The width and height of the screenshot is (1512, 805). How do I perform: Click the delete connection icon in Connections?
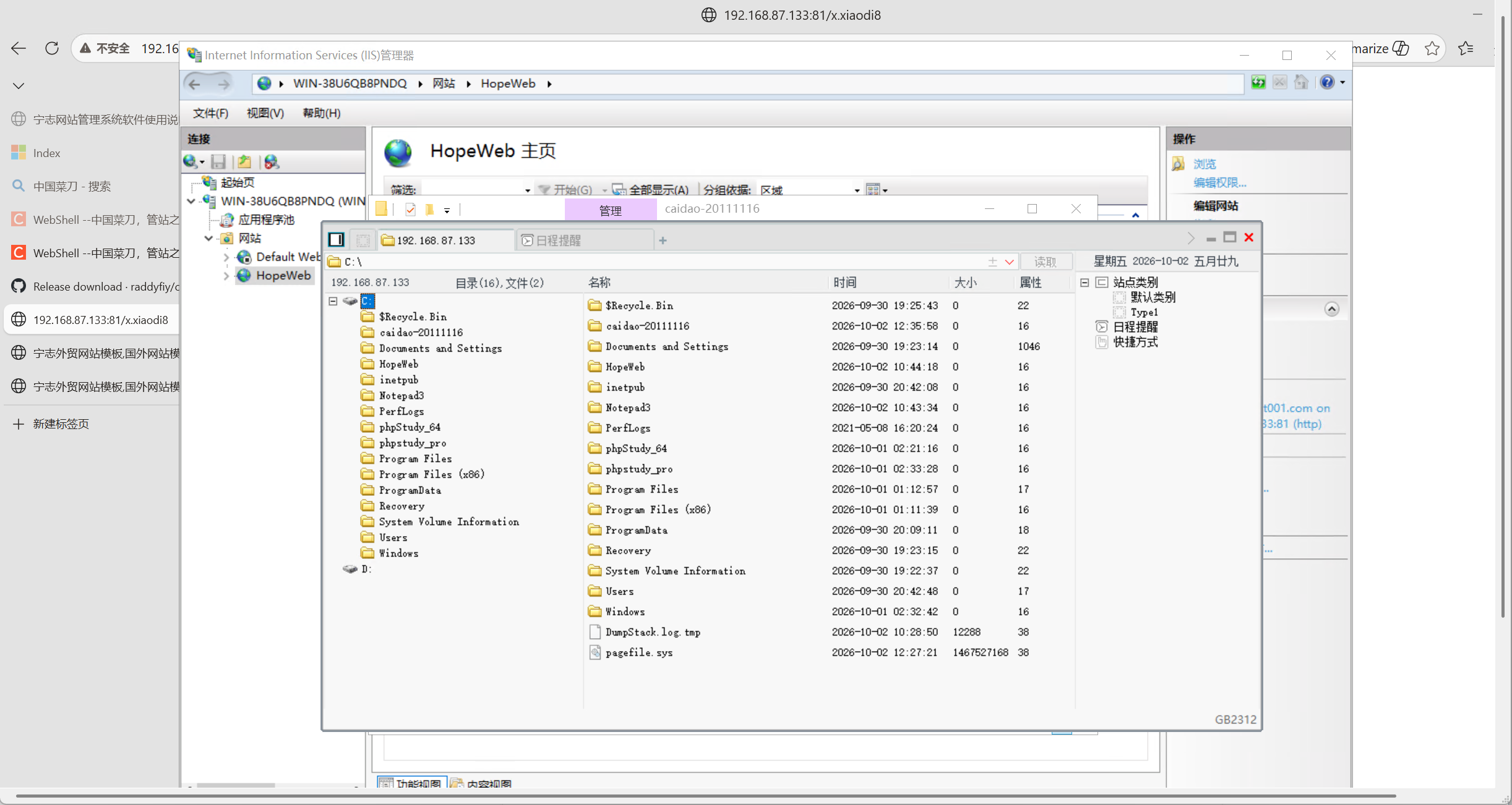(272, 162)
